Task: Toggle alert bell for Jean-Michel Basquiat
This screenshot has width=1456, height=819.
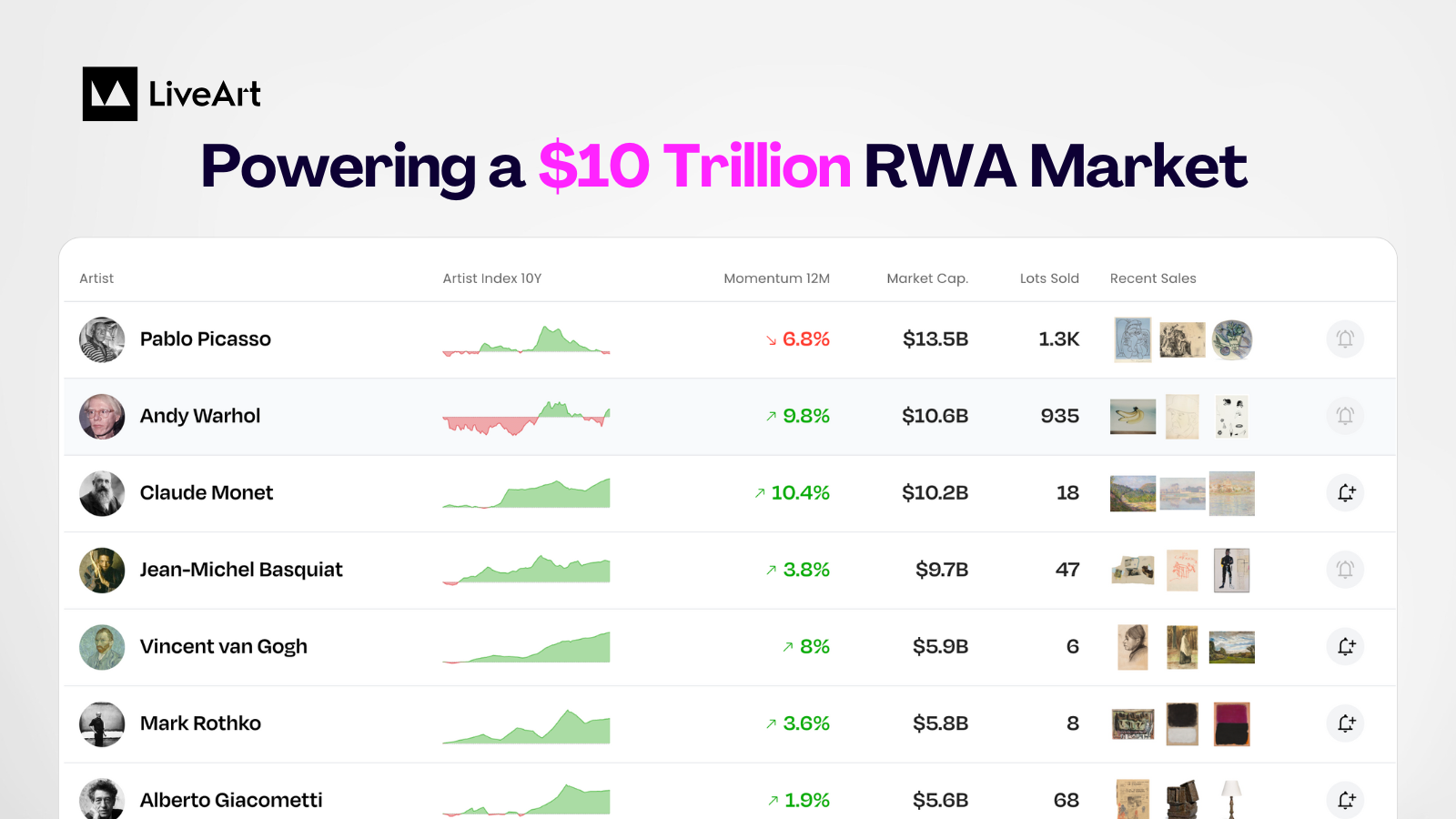Action: click(1345, 570)
